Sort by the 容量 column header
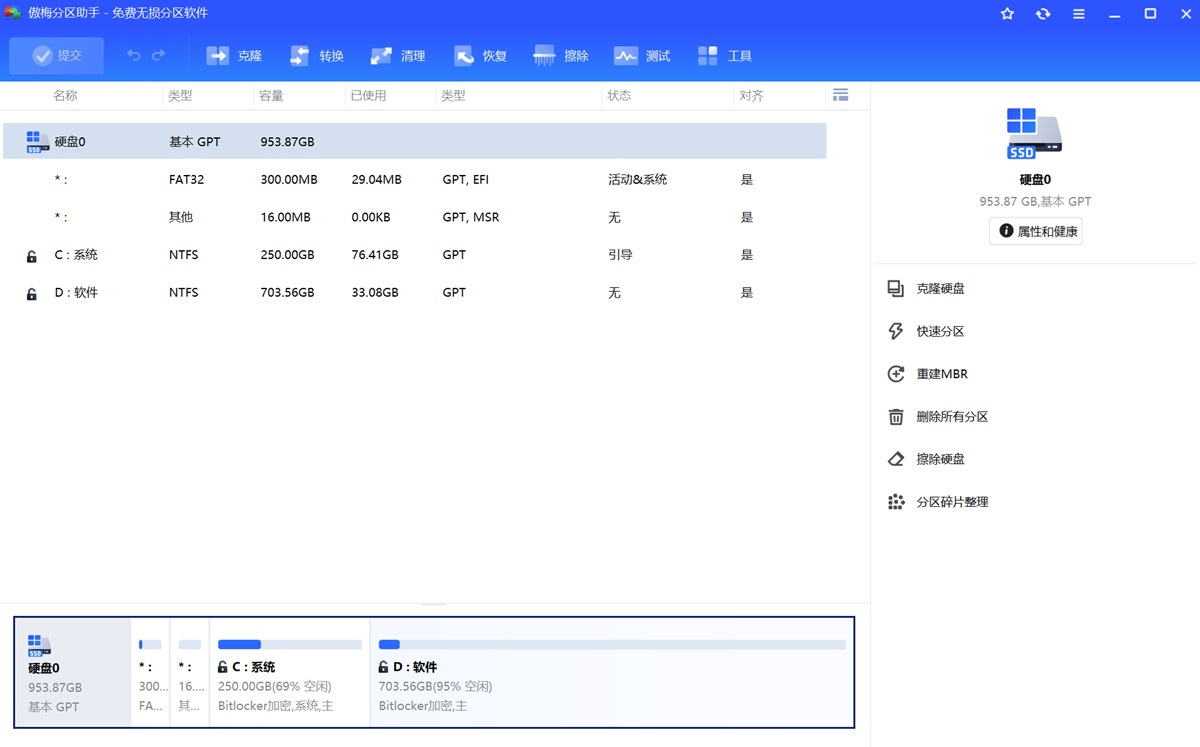 (x=272, y=96)
